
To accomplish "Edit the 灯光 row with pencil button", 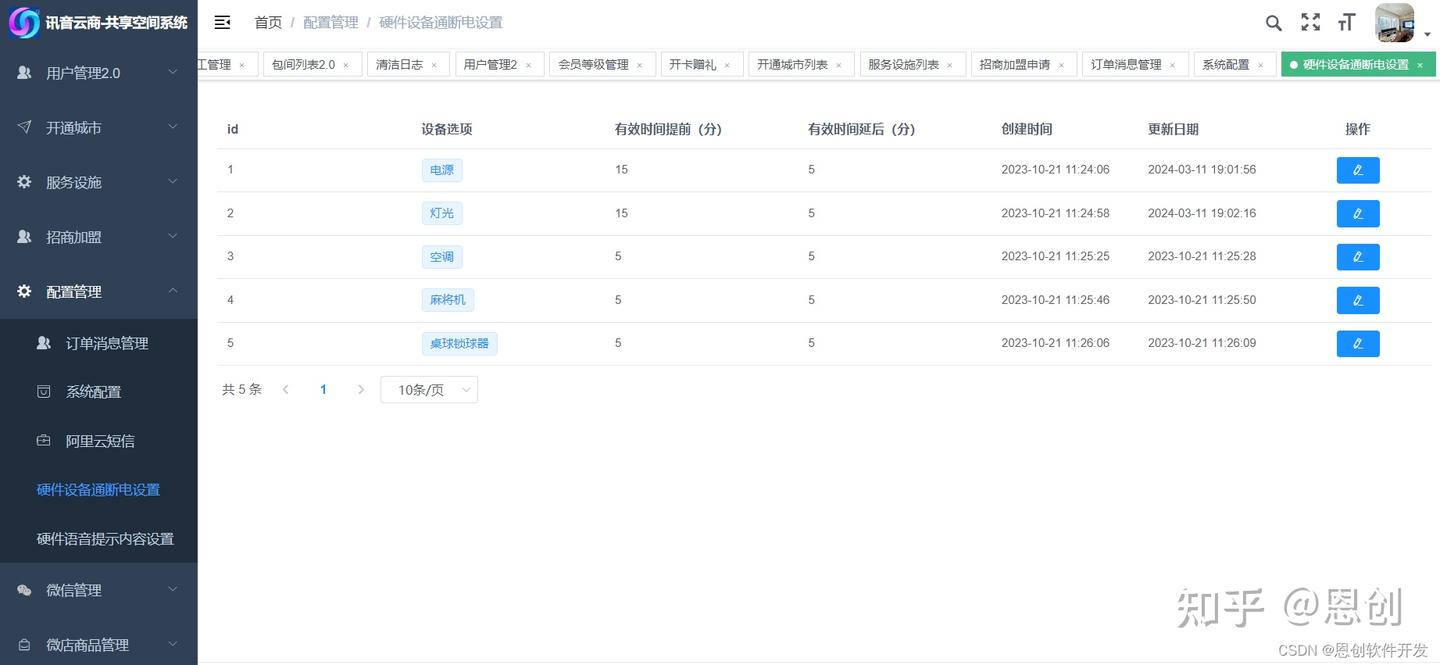I will [1358, 213].
